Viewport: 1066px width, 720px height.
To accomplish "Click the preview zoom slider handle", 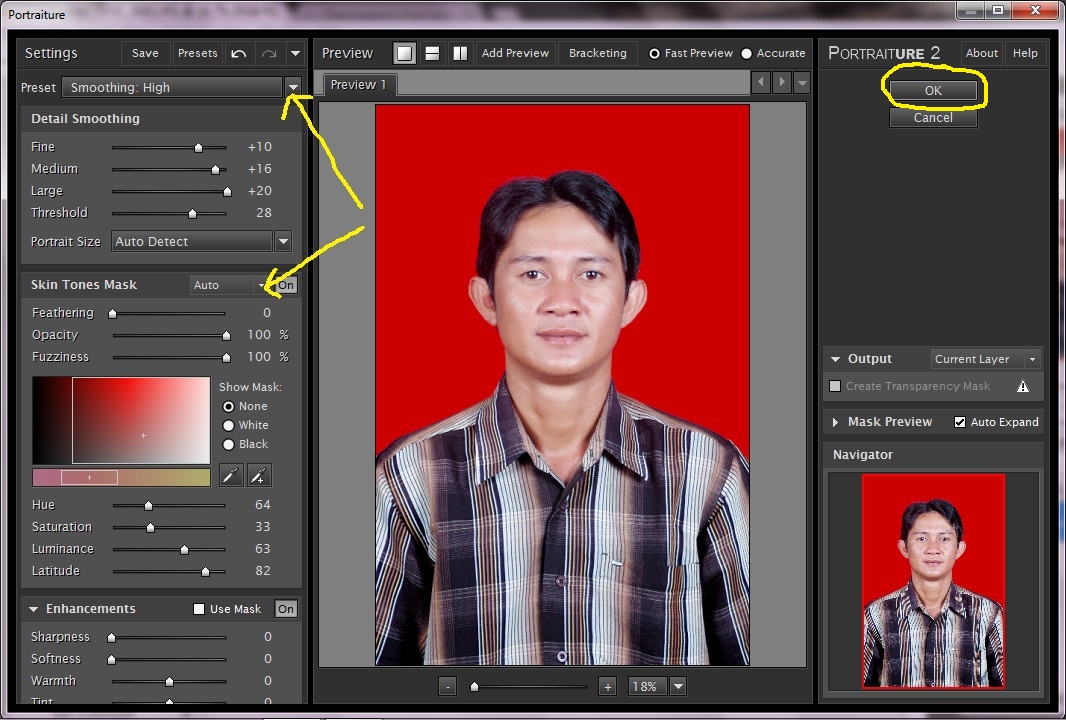I will tap(475, 687).
